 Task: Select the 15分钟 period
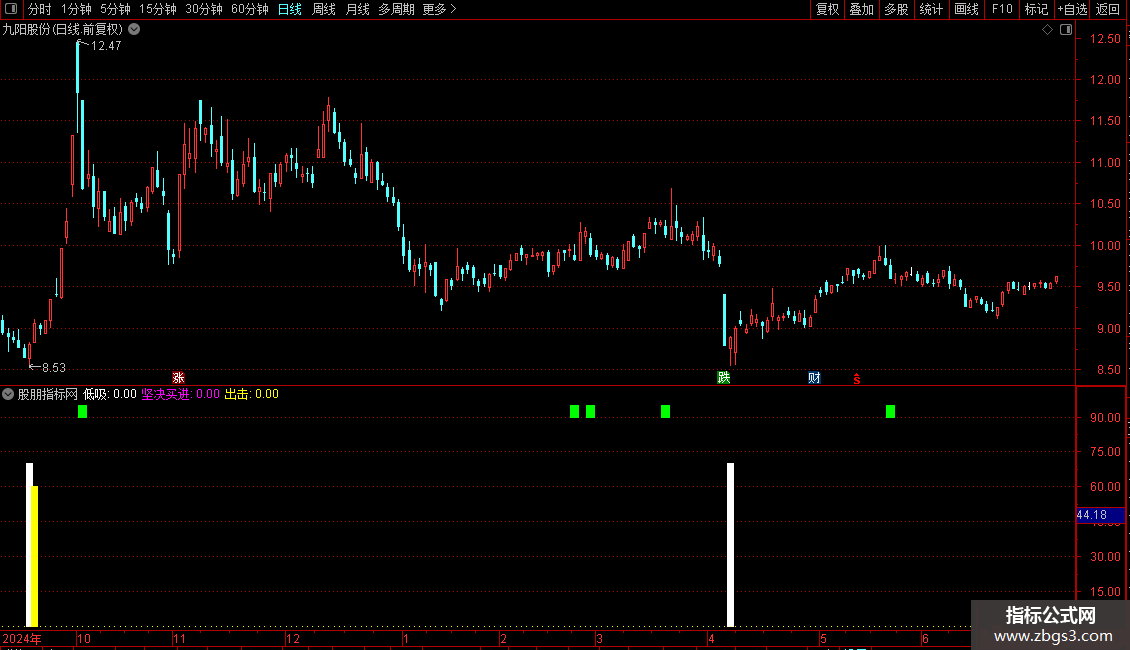point(158,9)
